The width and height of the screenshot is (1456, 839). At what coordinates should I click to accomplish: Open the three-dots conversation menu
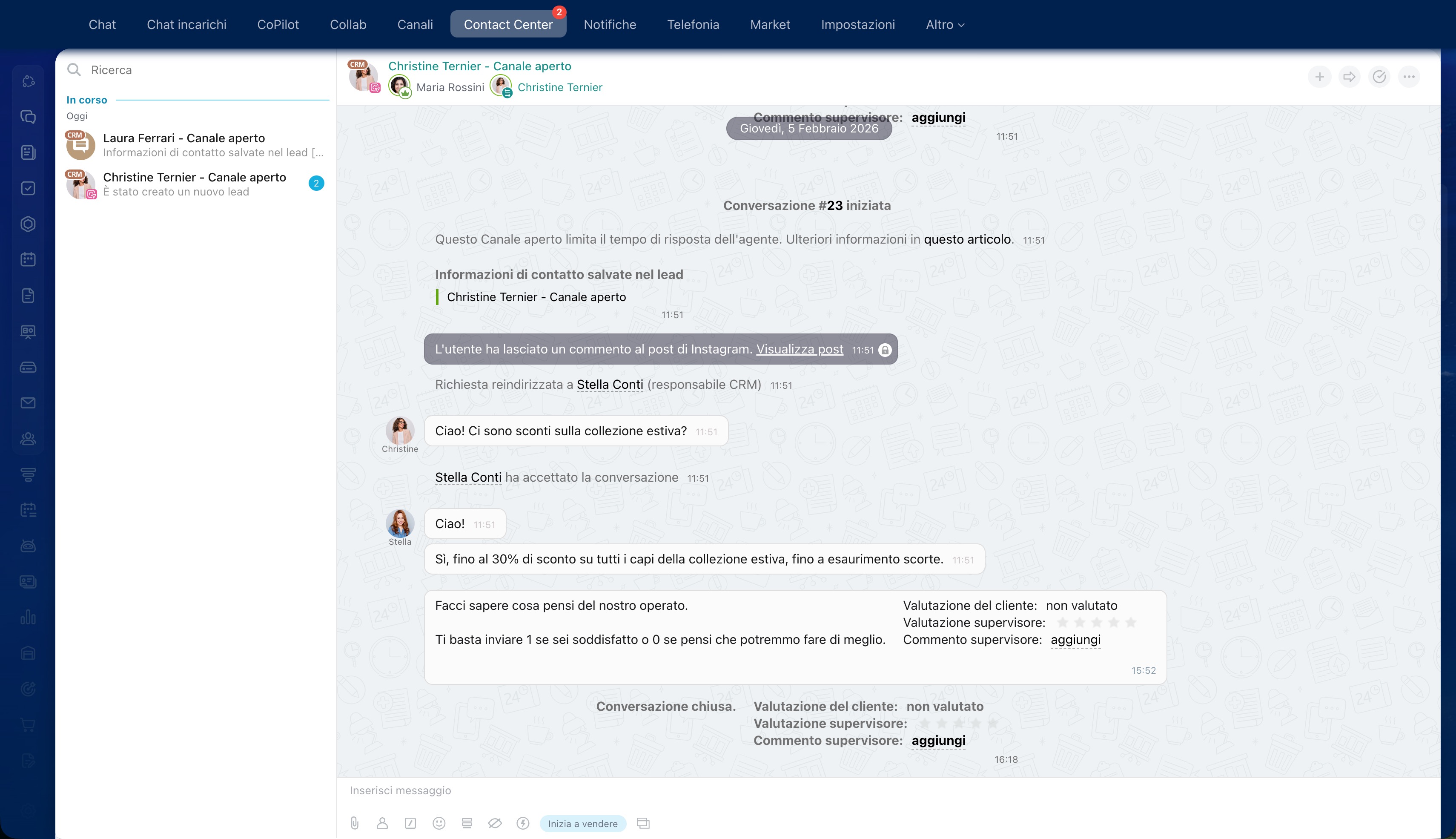[x=1409, y=77]
